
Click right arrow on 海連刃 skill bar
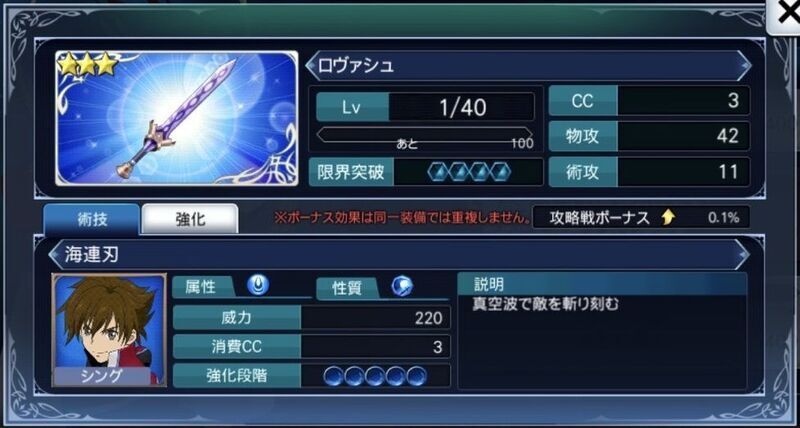(x=743, y=254)
